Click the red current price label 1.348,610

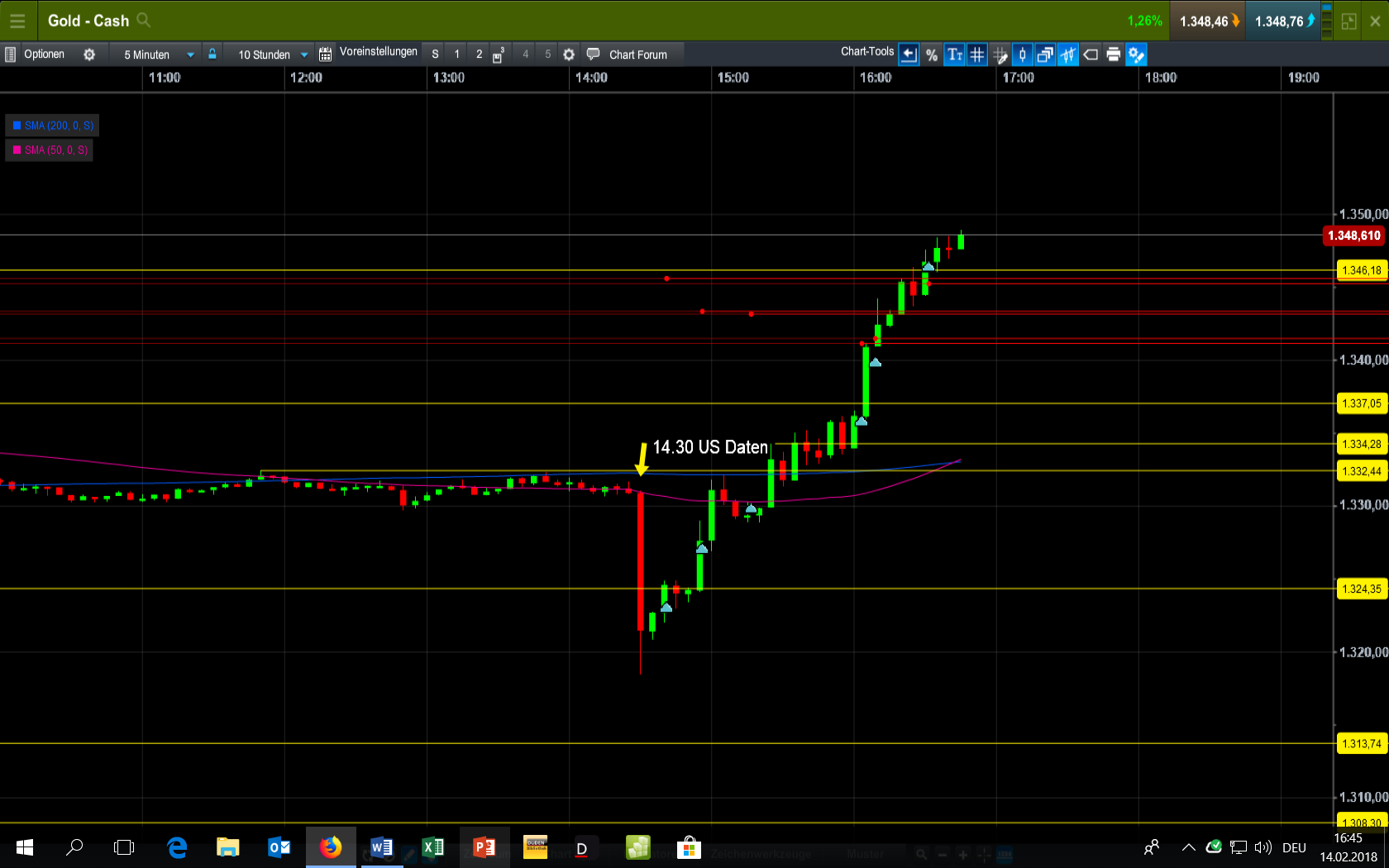tap(1353, 236)
